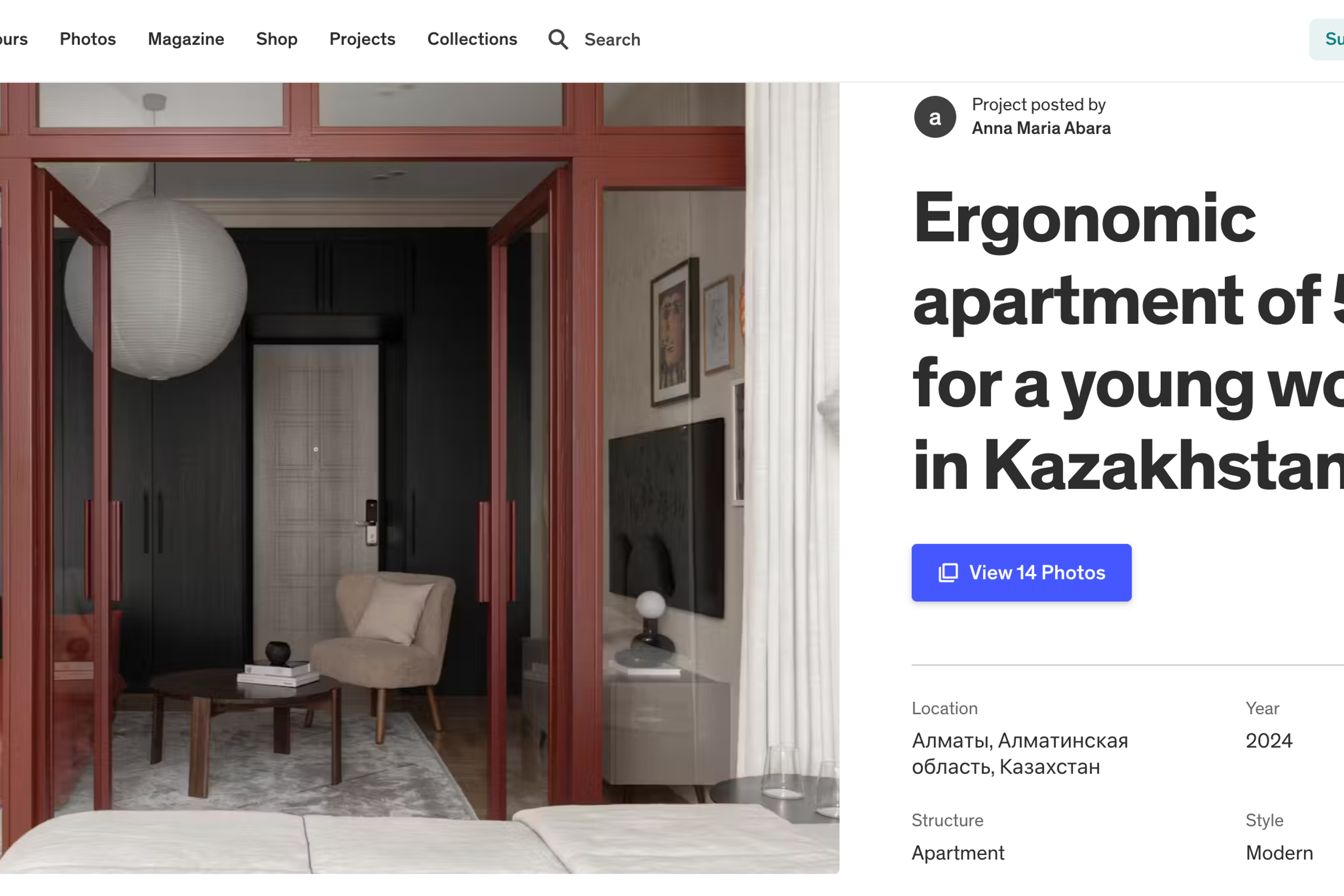Click the Алматы location text

(1020, 754)
